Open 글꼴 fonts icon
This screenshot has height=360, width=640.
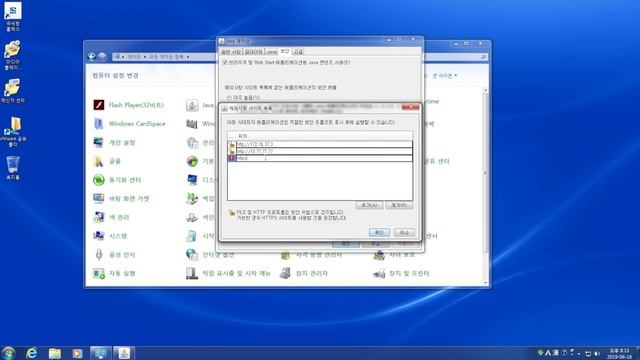coord(98,161)
